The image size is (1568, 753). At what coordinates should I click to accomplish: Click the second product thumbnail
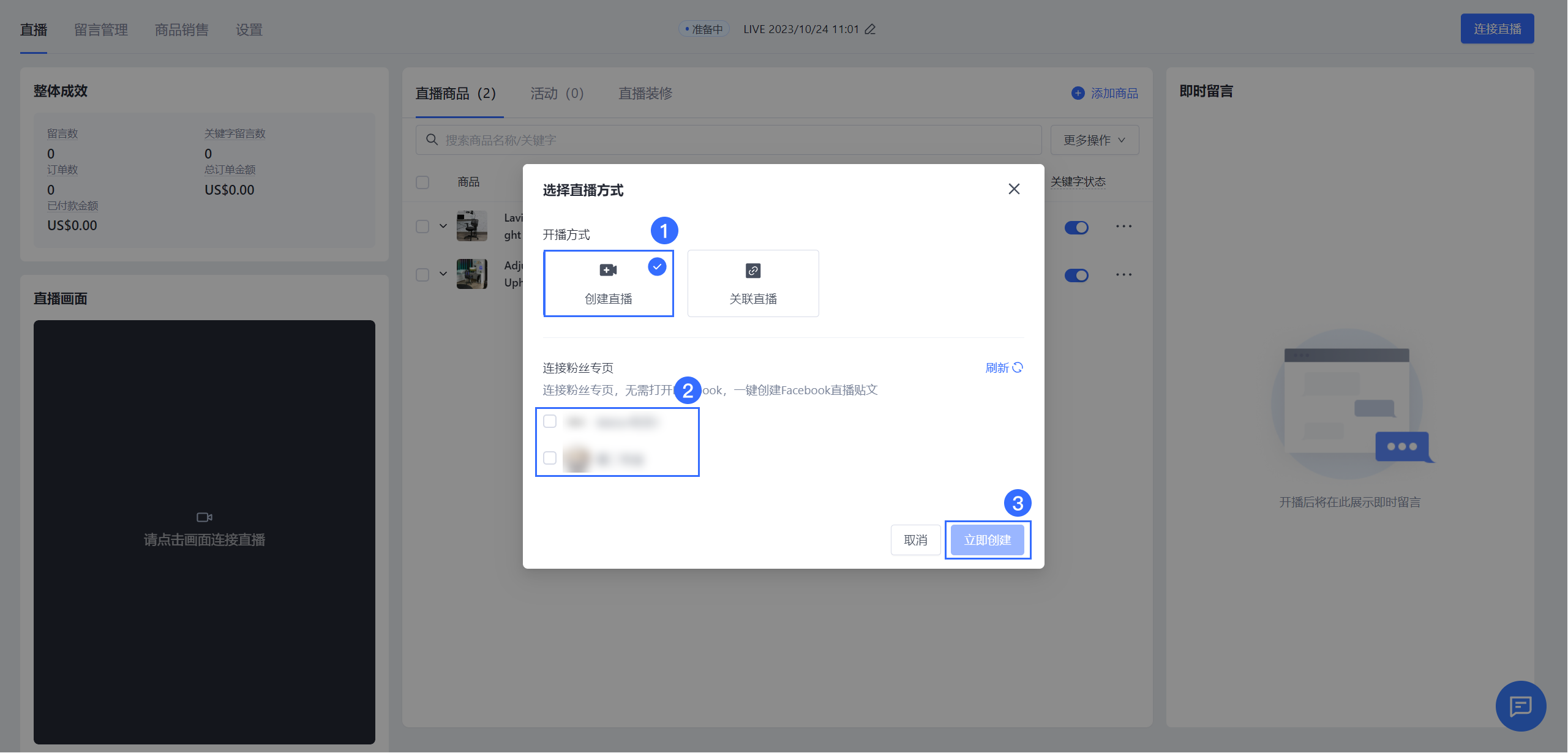point(472,274)
